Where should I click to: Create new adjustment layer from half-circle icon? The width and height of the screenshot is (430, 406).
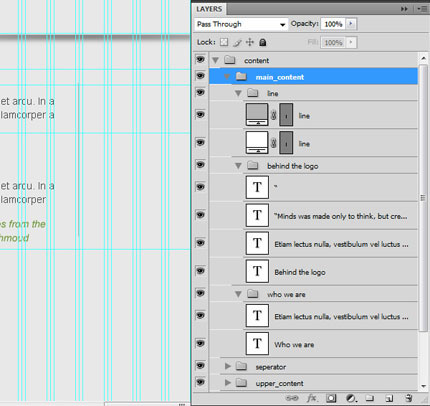(351, 398)
